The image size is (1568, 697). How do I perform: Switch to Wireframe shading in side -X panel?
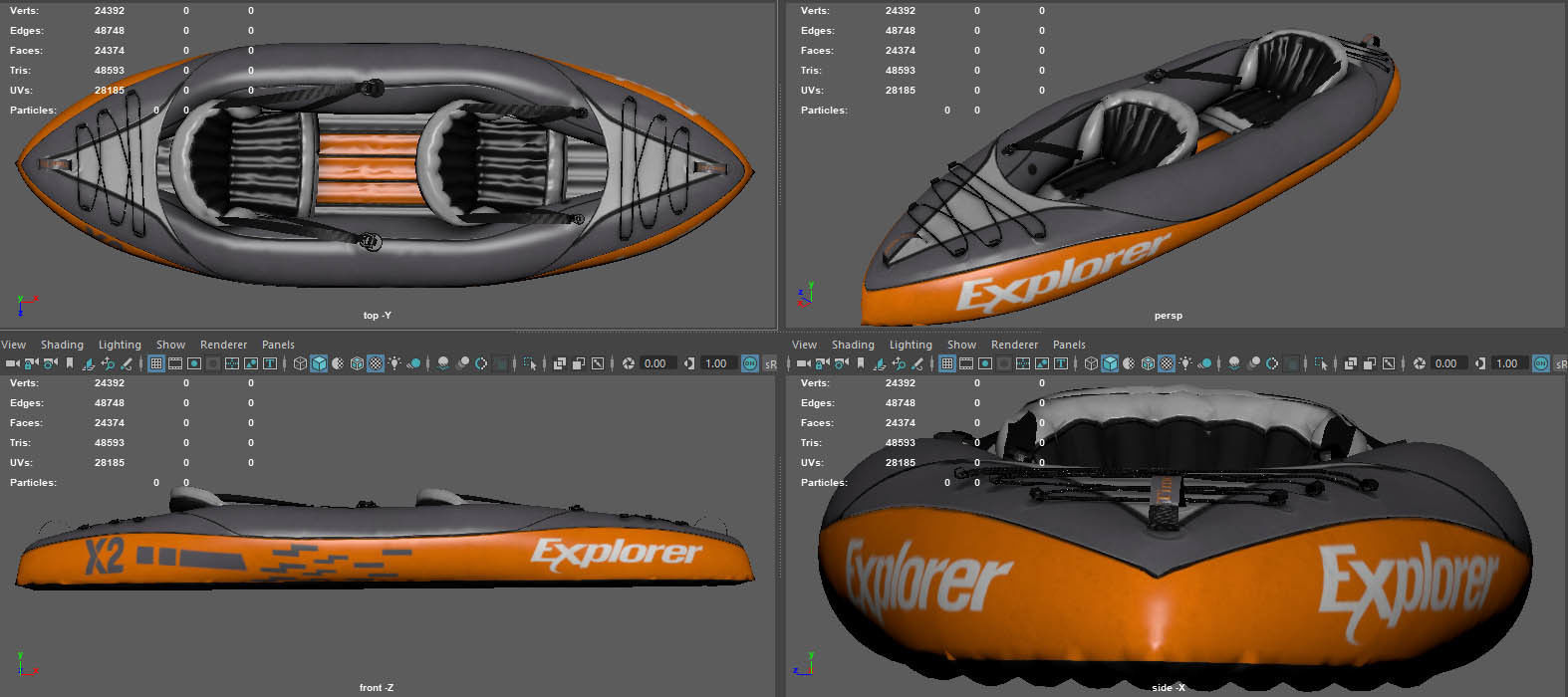1091,363
